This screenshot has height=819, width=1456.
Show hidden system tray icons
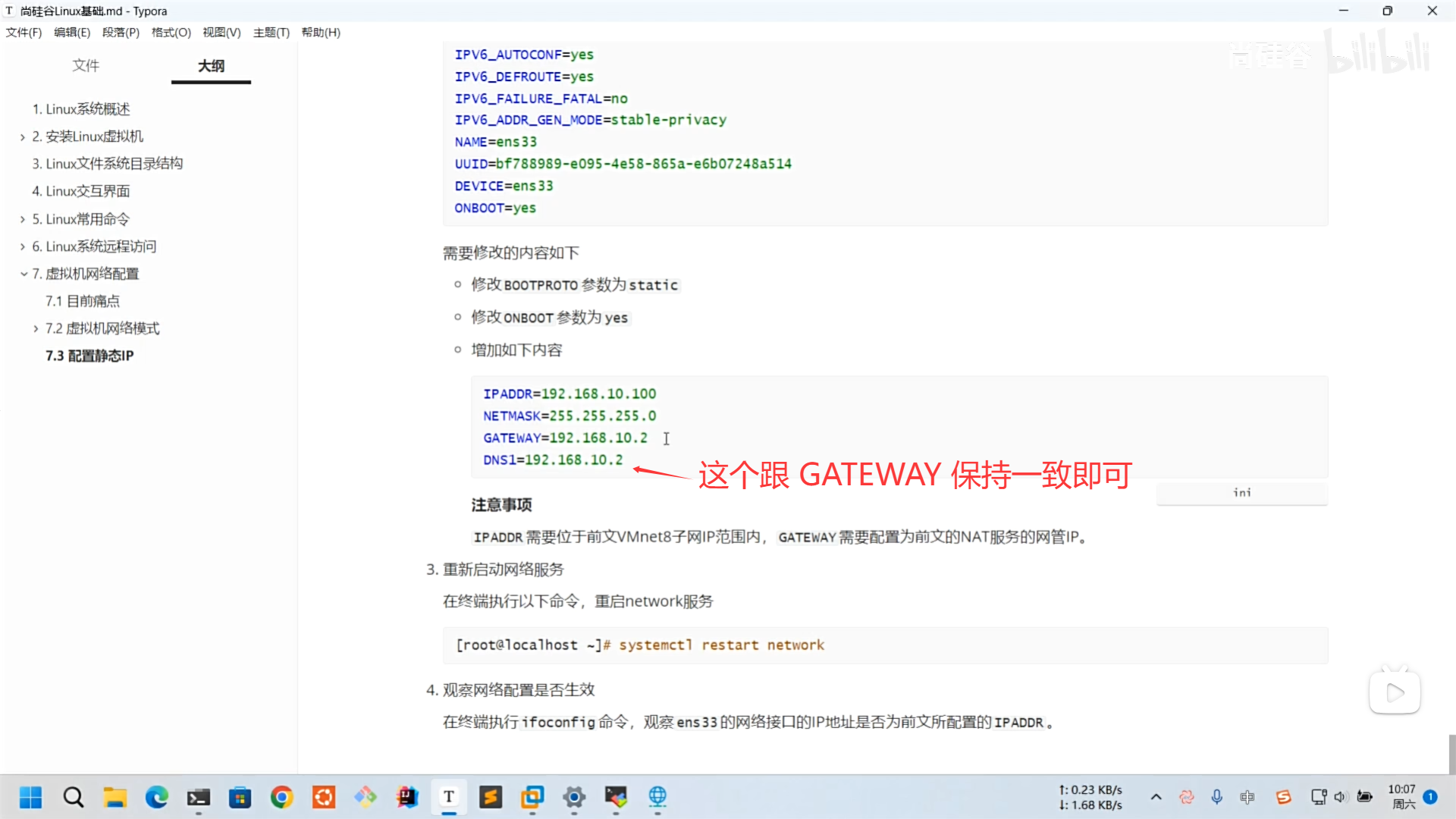pyautogui.click(x=1156, y=797)
